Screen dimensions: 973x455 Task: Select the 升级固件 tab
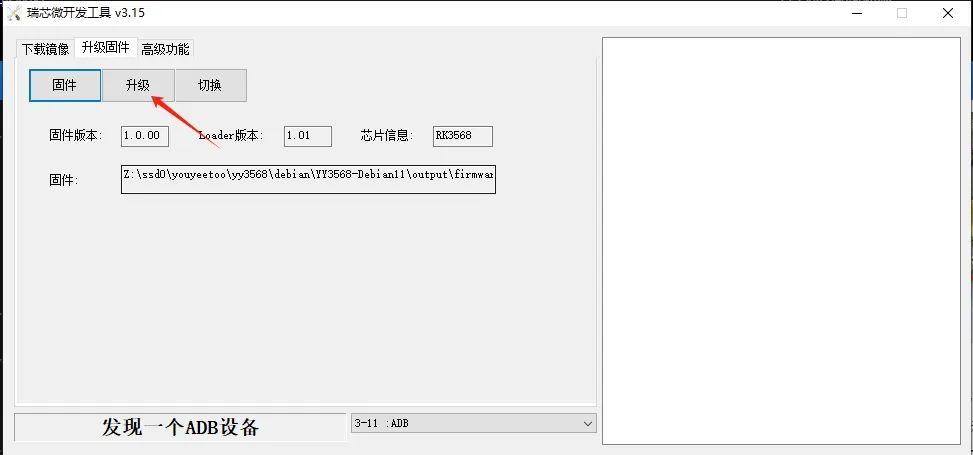tap(105, 48)
